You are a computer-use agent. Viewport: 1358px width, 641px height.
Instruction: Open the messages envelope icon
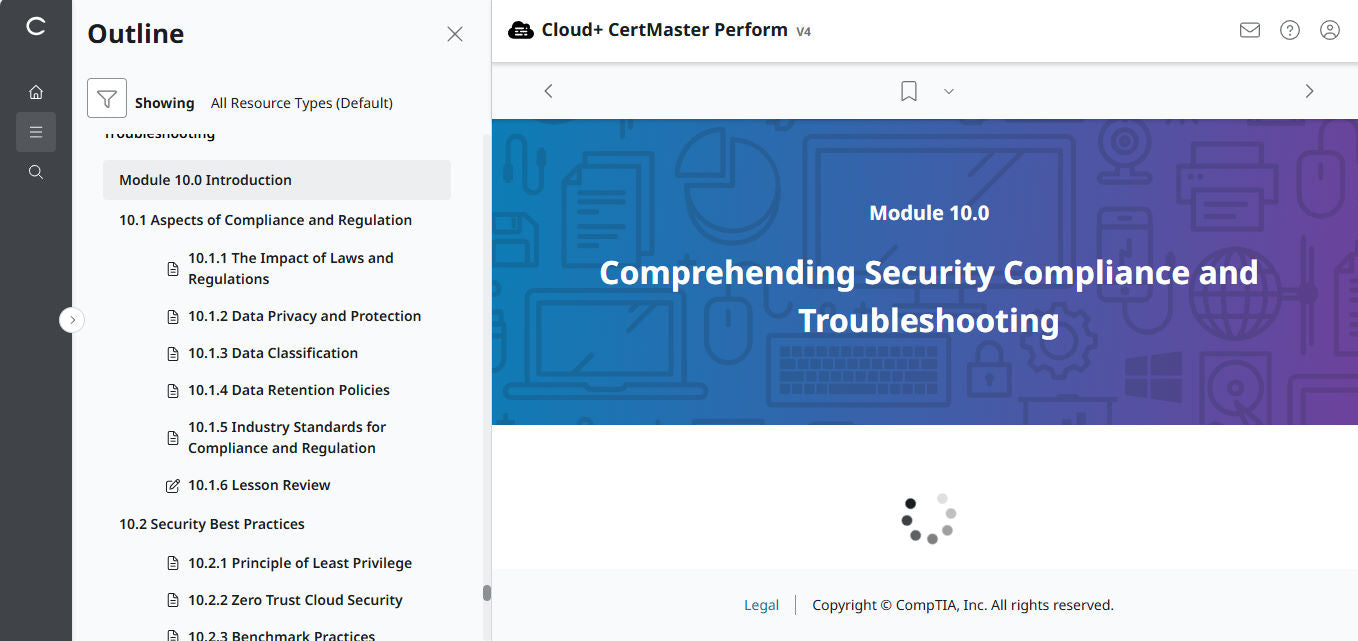click(x=1249, y=30)
